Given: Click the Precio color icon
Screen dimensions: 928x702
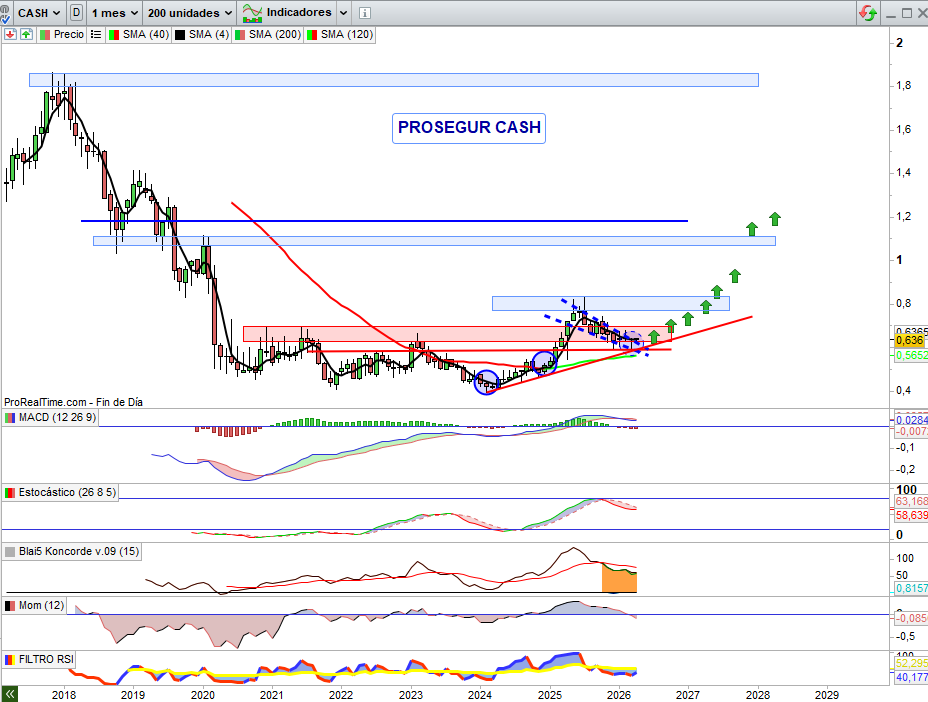Looking at the screenshot, I should click(45, 34).
